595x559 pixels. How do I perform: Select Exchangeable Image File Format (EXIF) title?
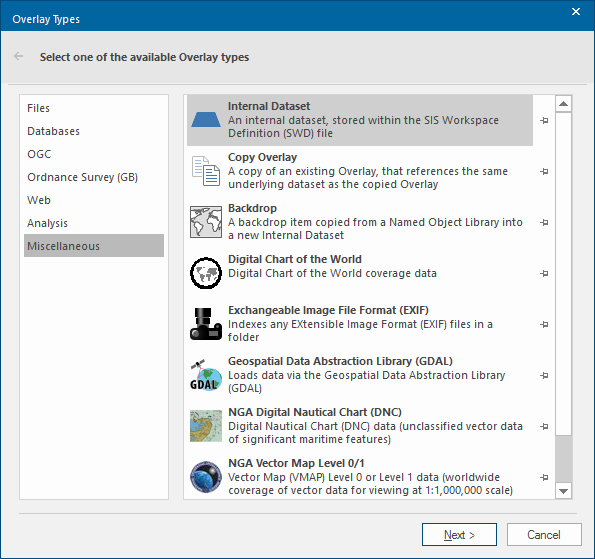click(328, 310)
